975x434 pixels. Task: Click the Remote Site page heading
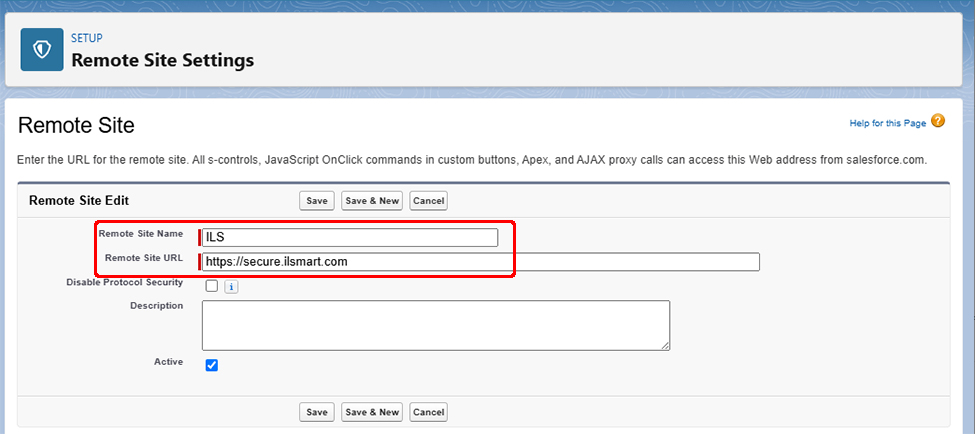pyautogui.click(x=76, y=126)
